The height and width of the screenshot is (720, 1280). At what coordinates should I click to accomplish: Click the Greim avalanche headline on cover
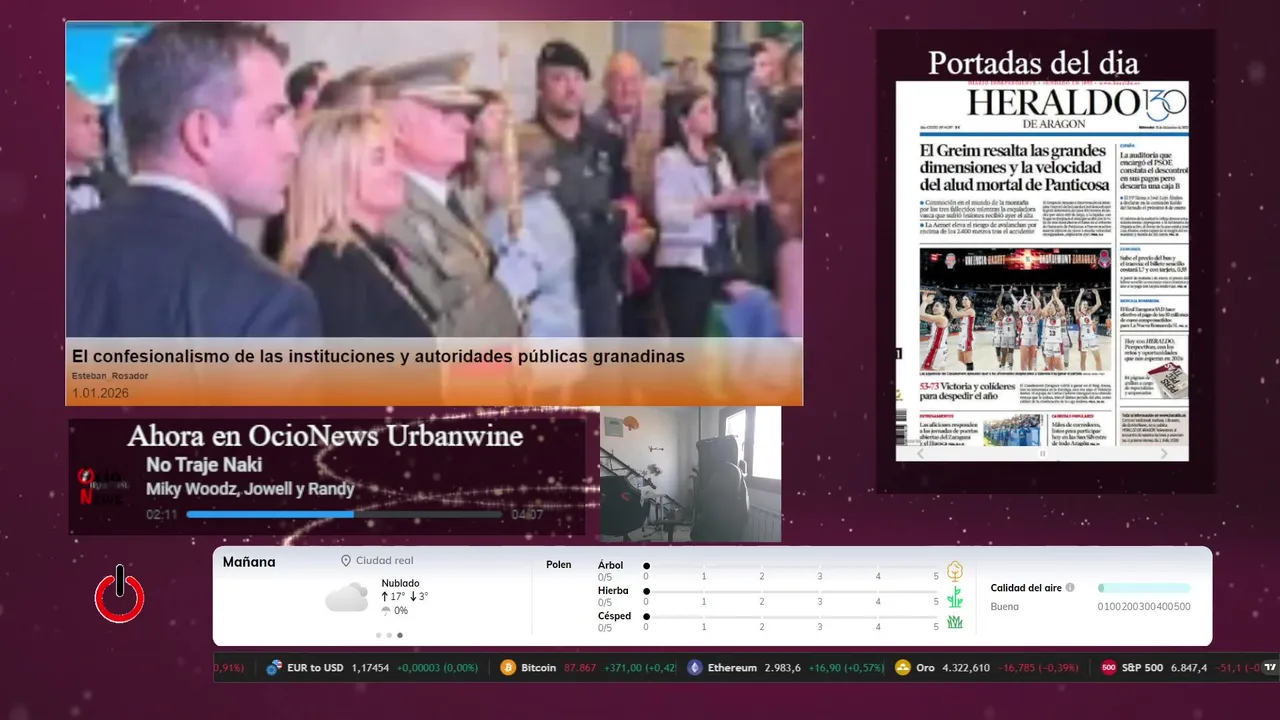pyautogui.click(x=1015, y=168)
